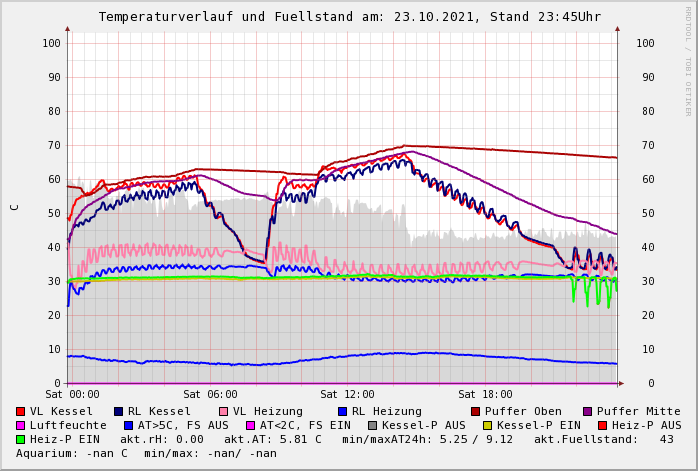
Task: Click the pink VL Heizung legend swatch
Action: [224, 411]
